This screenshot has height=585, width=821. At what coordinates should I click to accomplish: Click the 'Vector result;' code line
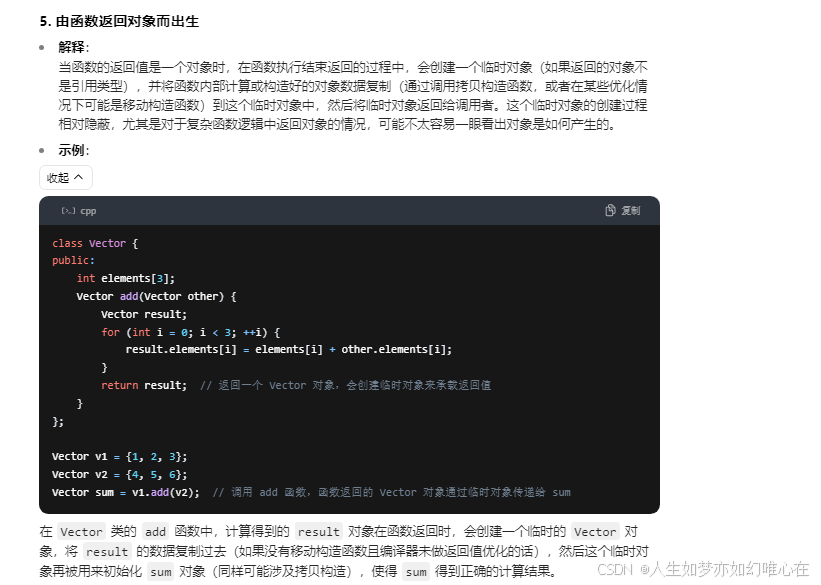(144, 314)
